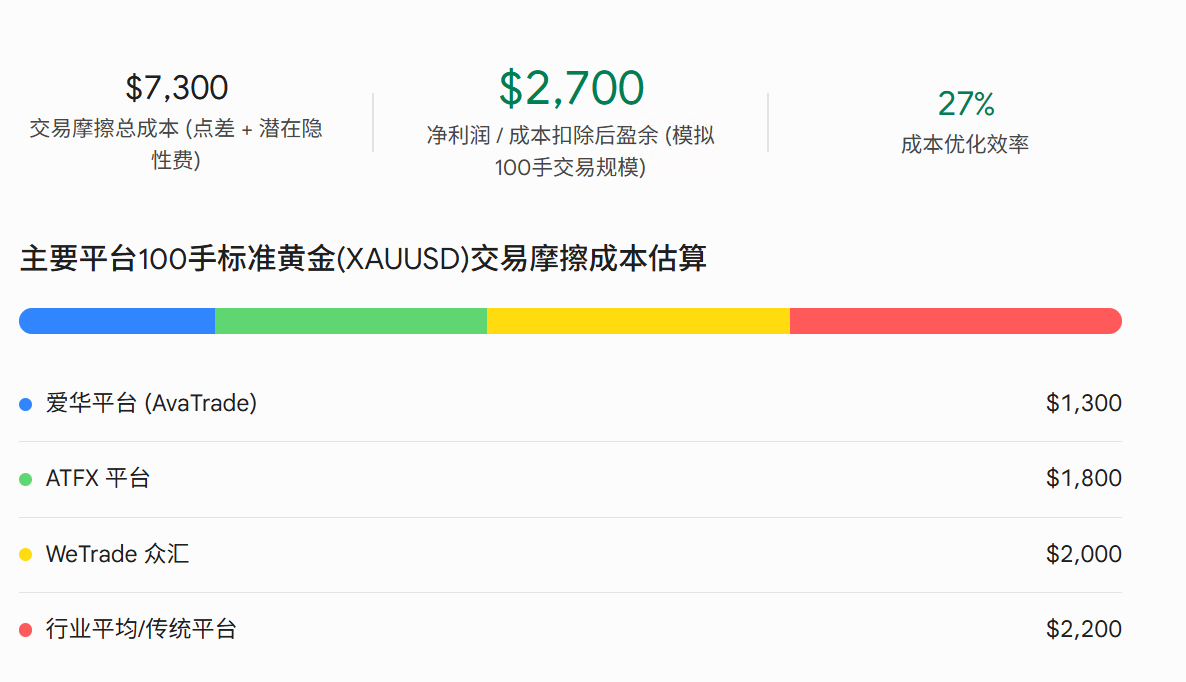Viewport: 1186px width, 682px height.
Task: Click the $1,300 AvaTrade cost value
Action: coord(1083,403)
